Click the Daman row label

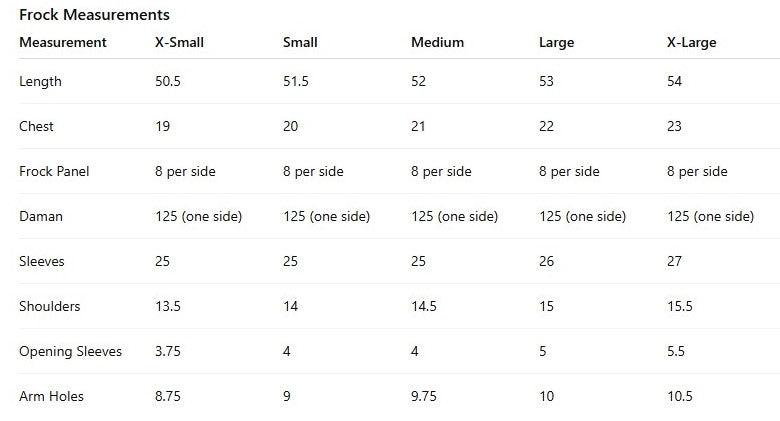point(39,217)
